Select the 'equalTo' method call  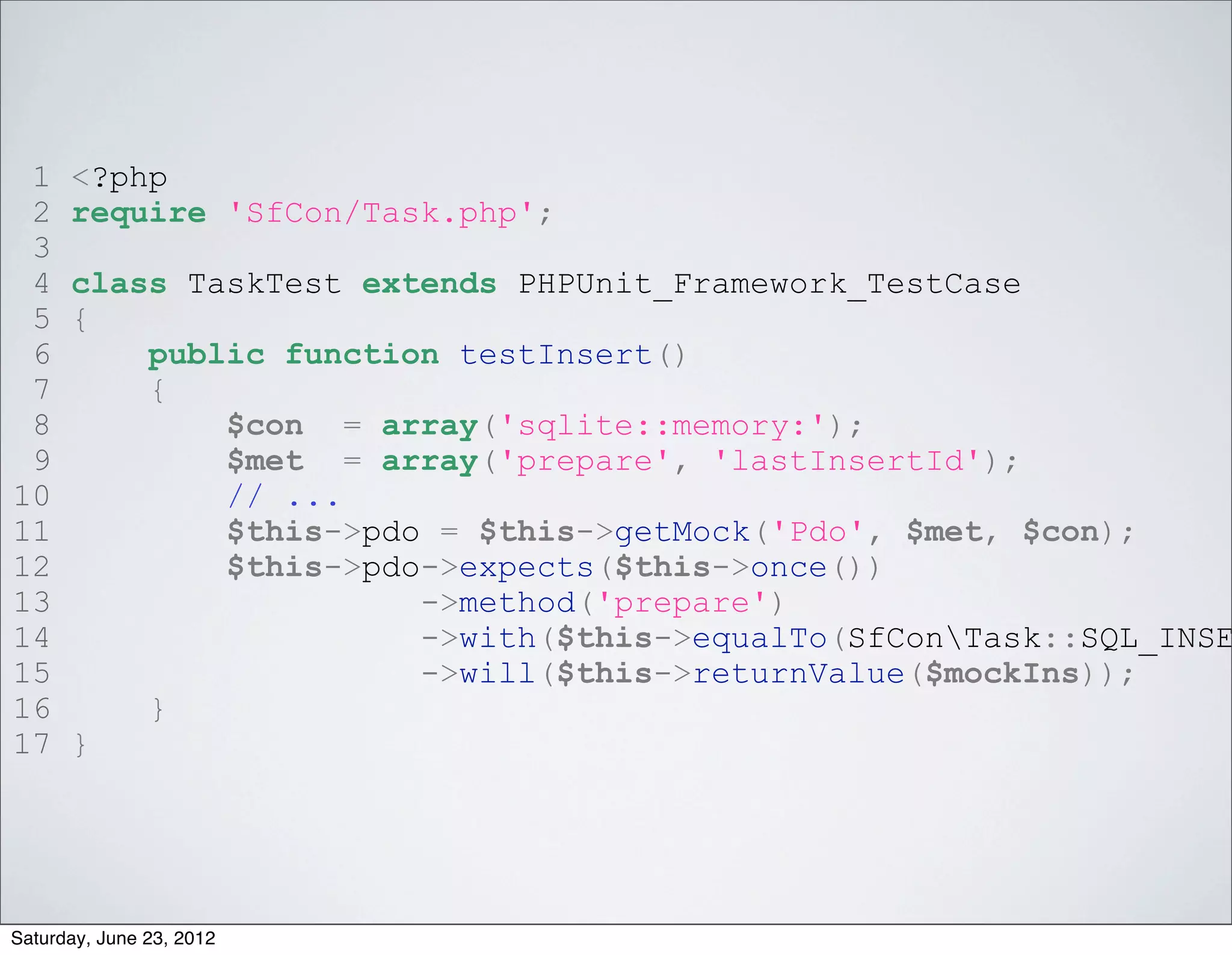[760, 639]
